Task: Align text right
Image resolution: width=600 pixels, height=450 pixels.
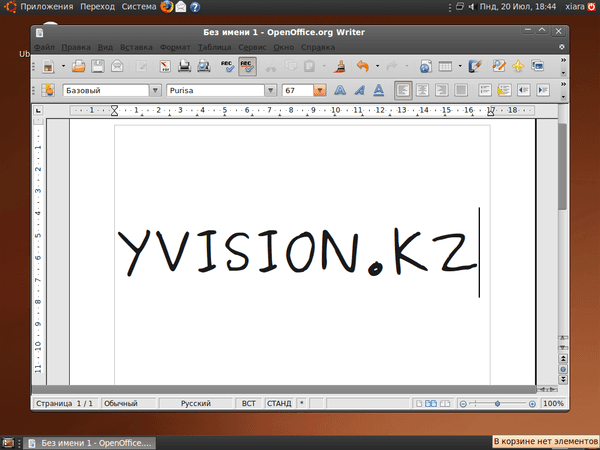Action: coord(442,90)
